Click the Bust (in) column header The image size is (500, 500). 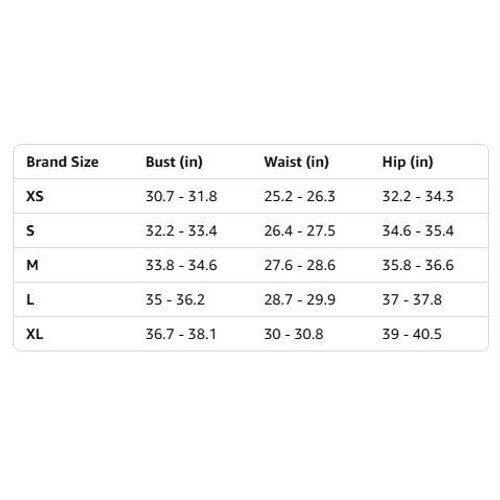pyautogui.click(x=174, y=162)
